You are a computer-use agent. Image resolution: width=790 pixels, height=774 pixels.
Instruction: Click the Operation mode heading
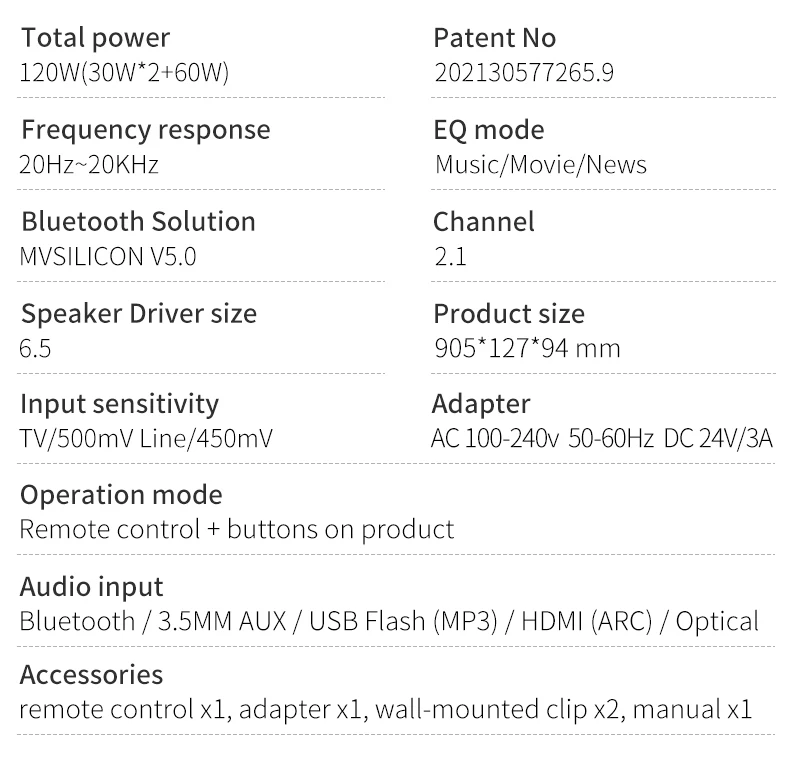click(x=121, y=495)
